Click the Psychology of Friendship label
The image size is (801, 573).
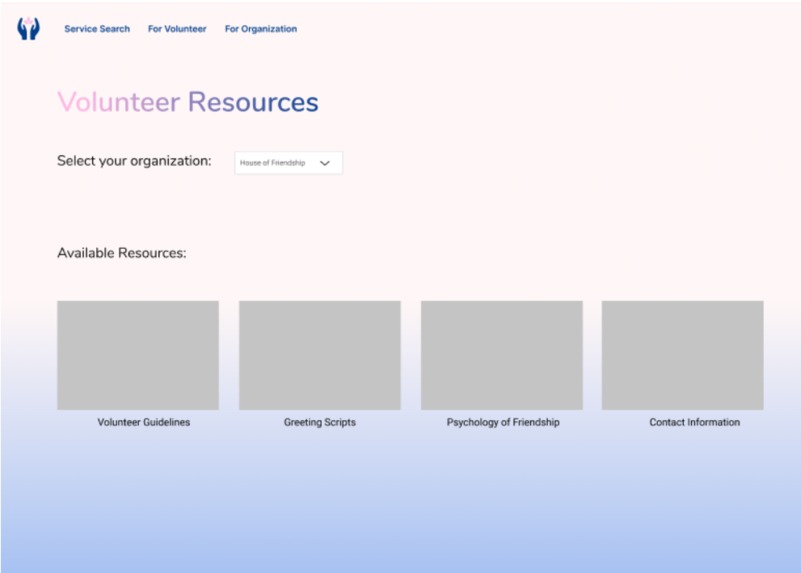tap(503, 422)
